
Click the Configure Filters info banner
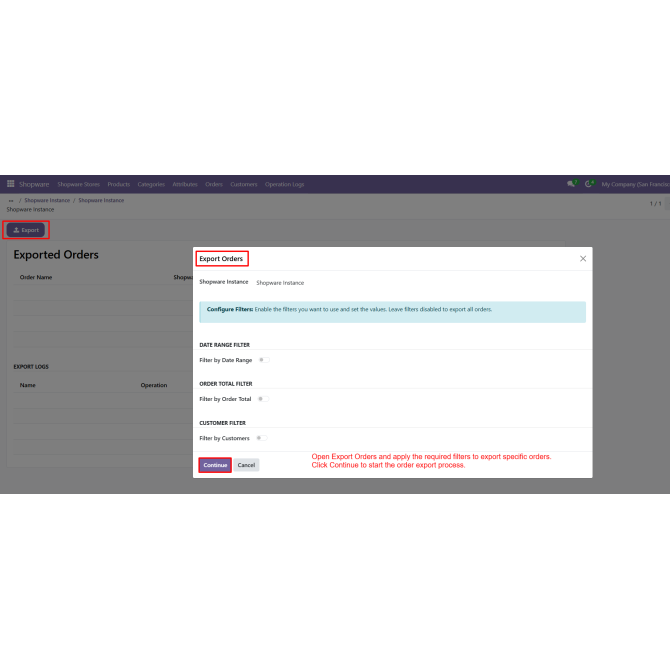click(x=392, y=312)
